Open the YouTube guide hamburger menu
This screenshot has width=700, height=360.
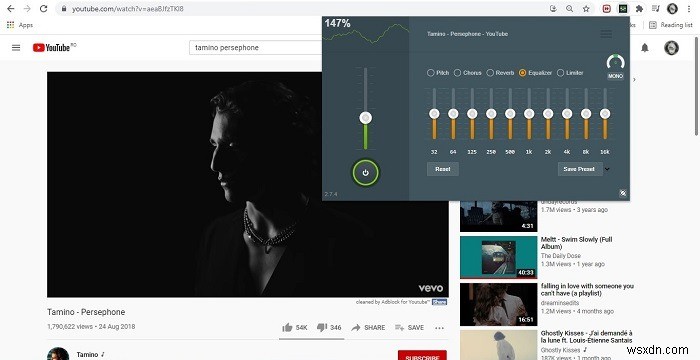16,47
